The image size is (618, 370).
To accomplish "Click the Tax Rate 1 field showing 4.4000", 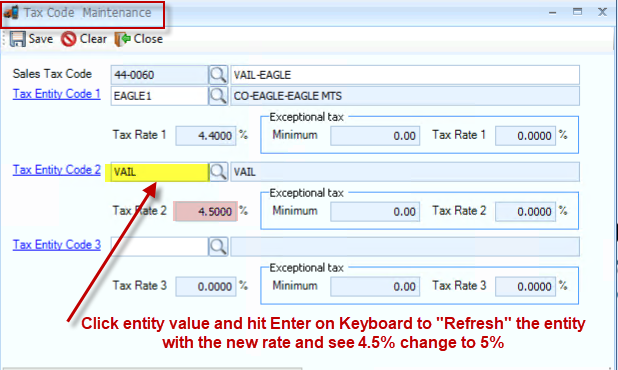I will coord(205,136).
